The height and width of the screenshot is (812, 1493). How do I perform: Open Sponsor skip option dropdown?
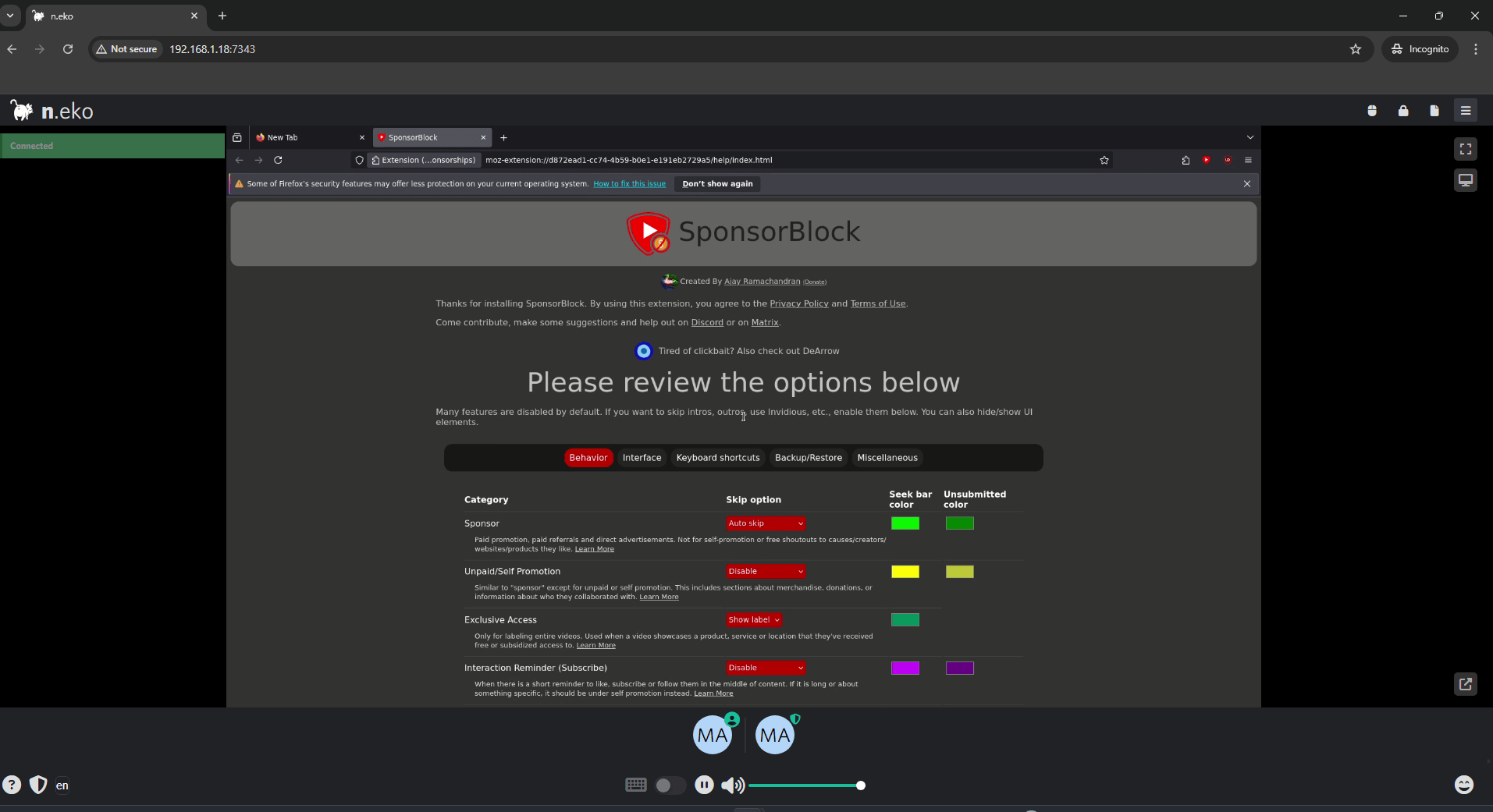pos(766,523)
